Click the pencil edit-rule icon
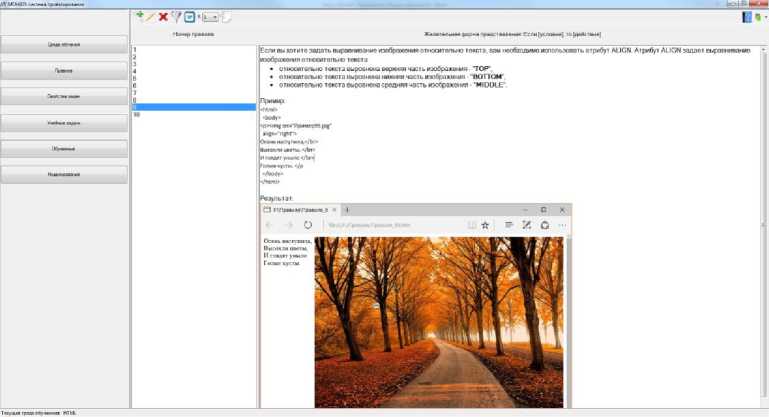The width and height of the screenshot is (769, 417). point(151,17)
